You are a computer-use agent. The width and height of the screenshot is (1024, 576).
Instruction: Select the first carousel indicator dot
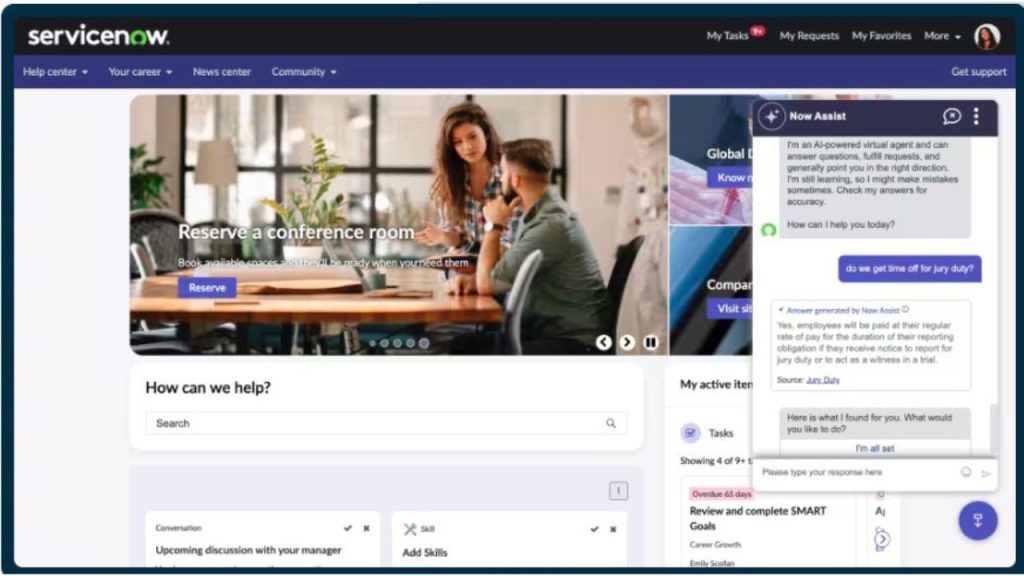pos(372,343)
